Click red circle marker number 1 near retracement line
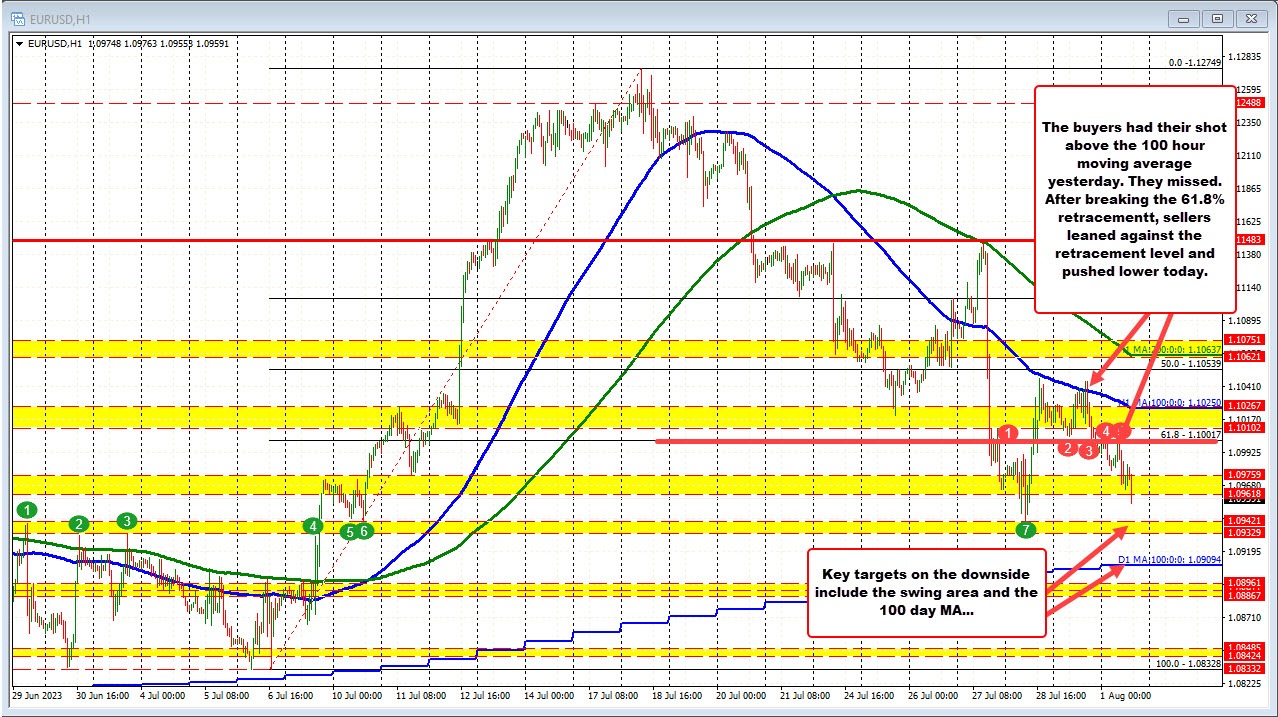 (x=1008, y=433)
